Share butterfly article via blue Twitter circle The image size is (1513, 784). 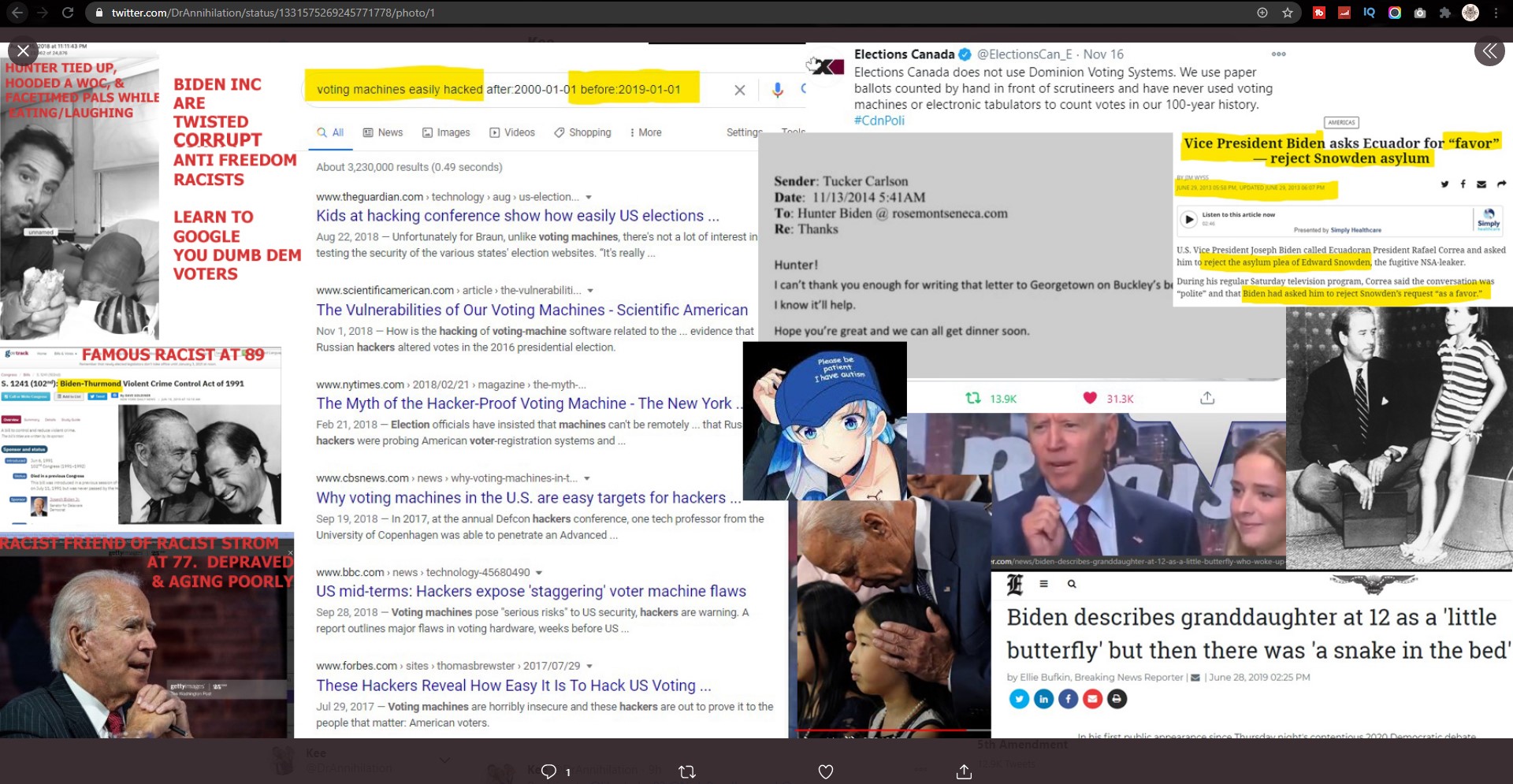click(1019, 699)
